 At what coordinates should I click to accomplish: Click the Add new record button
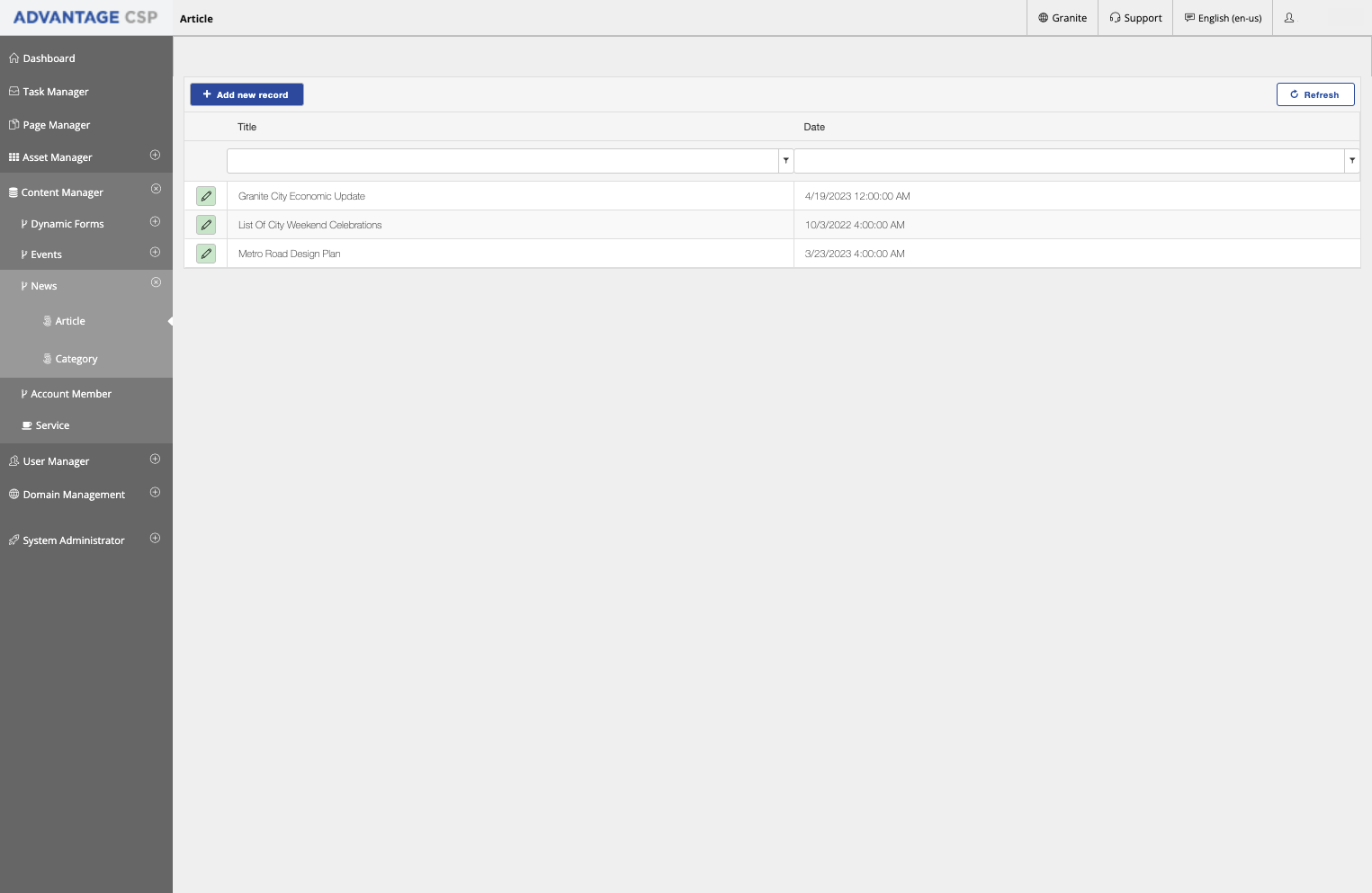[x=247, y=94]
